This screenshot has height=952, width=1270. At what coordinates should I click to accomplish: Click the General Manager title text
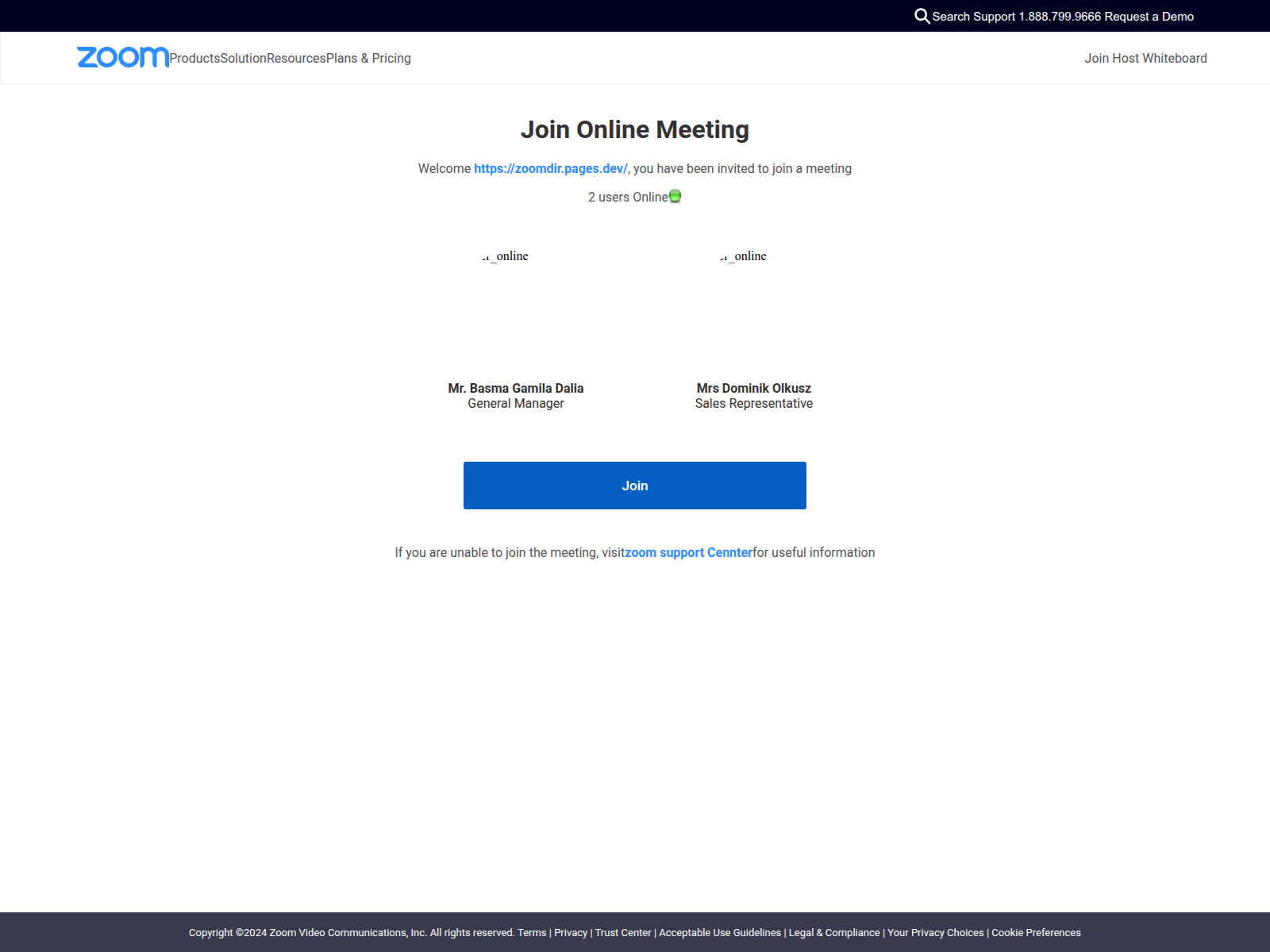[x=516, y=403]
